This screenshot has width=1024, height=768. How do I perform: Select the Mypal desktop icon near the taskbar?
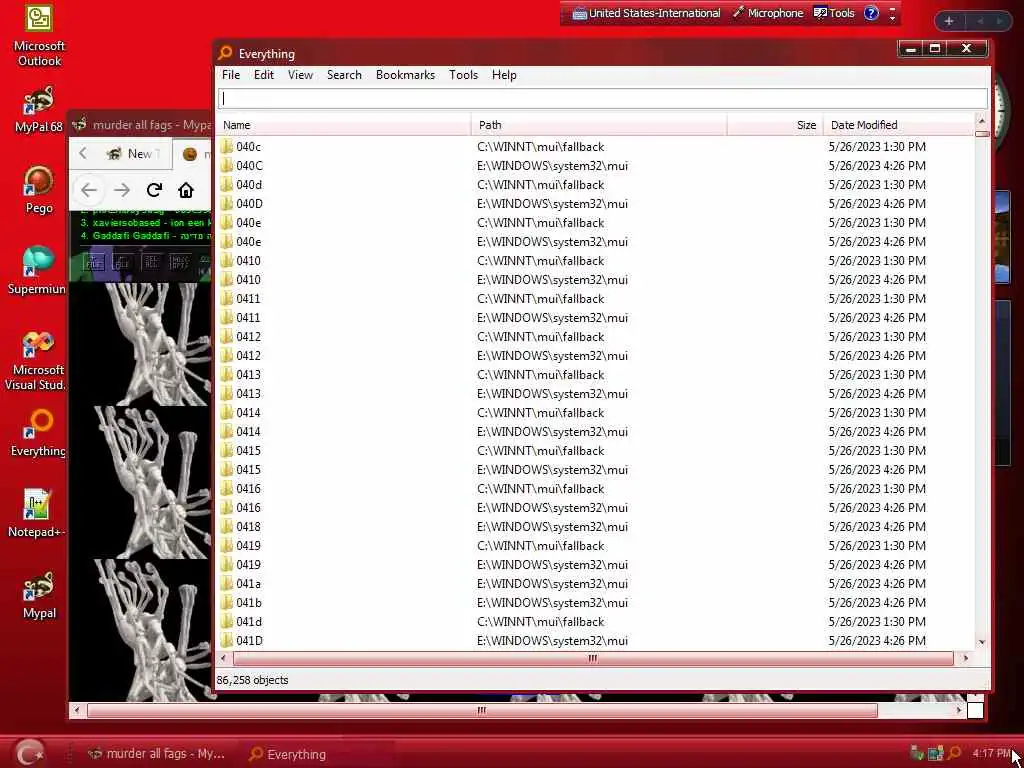39,594
